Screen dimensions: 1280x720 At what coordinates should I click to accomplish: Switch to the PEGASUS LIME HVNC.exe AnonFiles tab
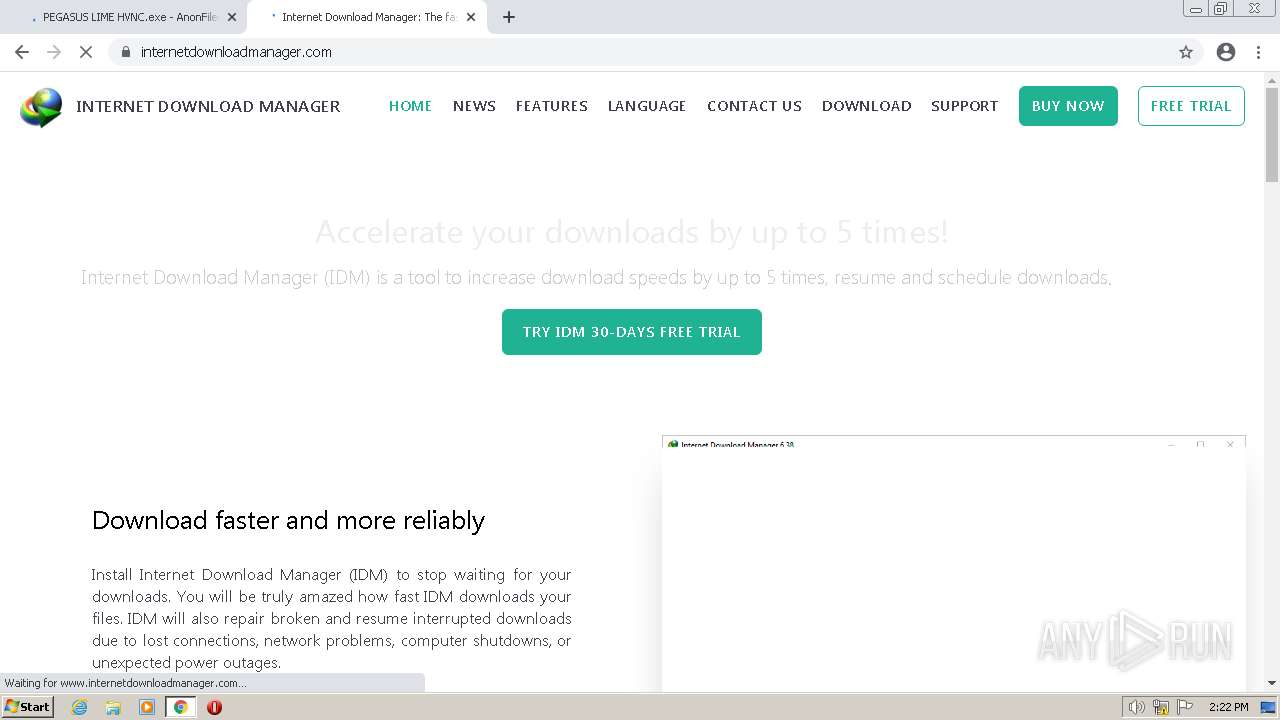pyautogui.click(x=126, y=17)
